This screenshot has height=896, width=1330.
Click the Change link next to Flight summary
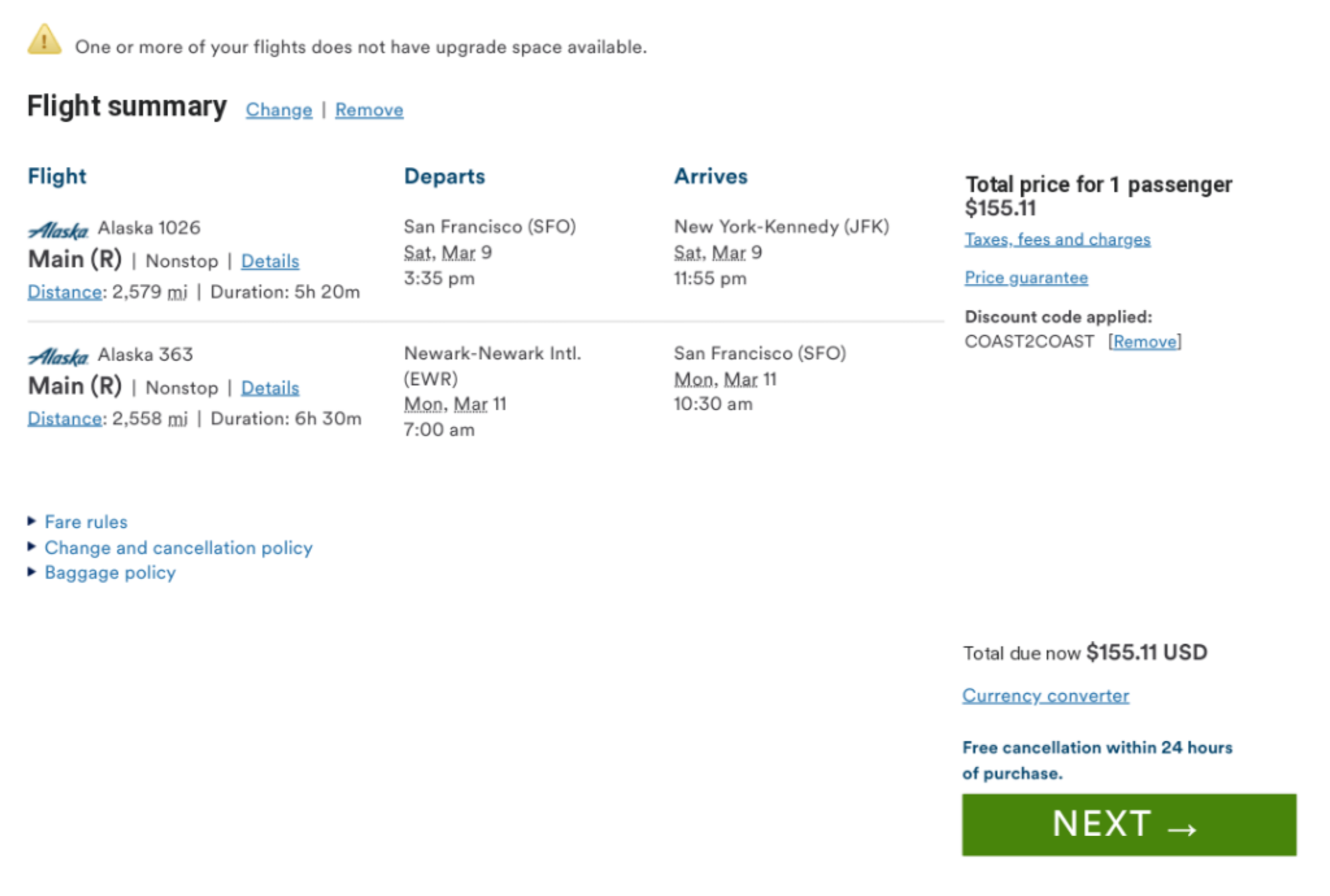(x=279, y=110)
